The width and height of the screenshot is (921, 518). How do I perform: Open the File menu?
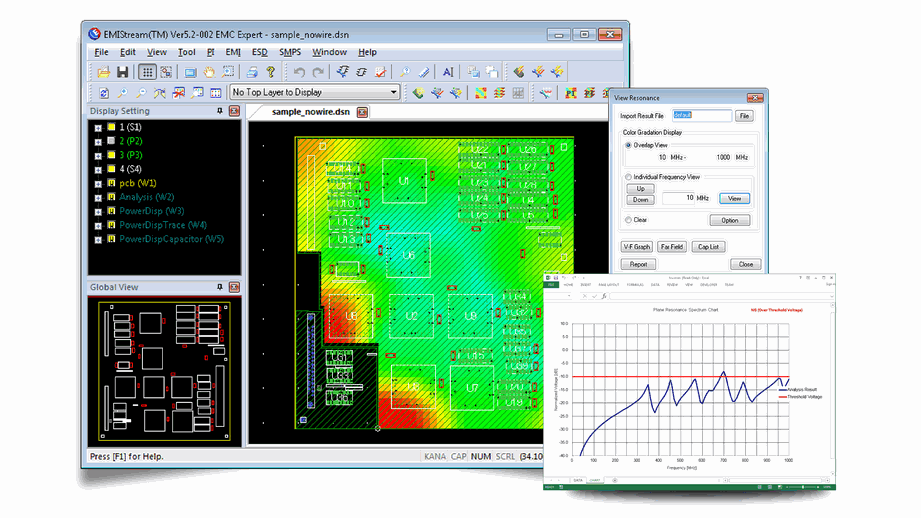[x=101, y=52]
